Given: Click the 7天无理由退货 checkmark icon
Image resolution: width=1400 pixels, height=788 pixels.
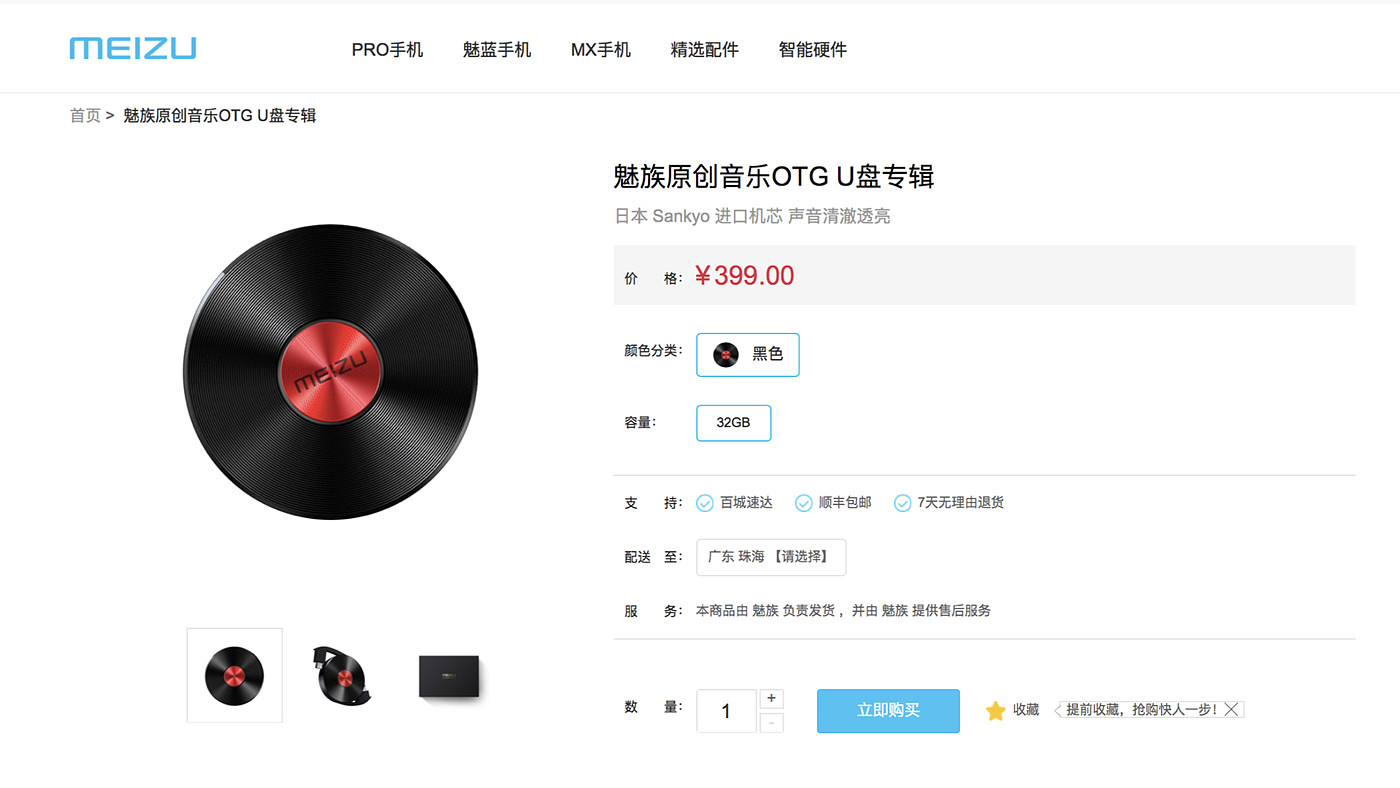Looking at the screenshot, I should click(x=902, y=503).
